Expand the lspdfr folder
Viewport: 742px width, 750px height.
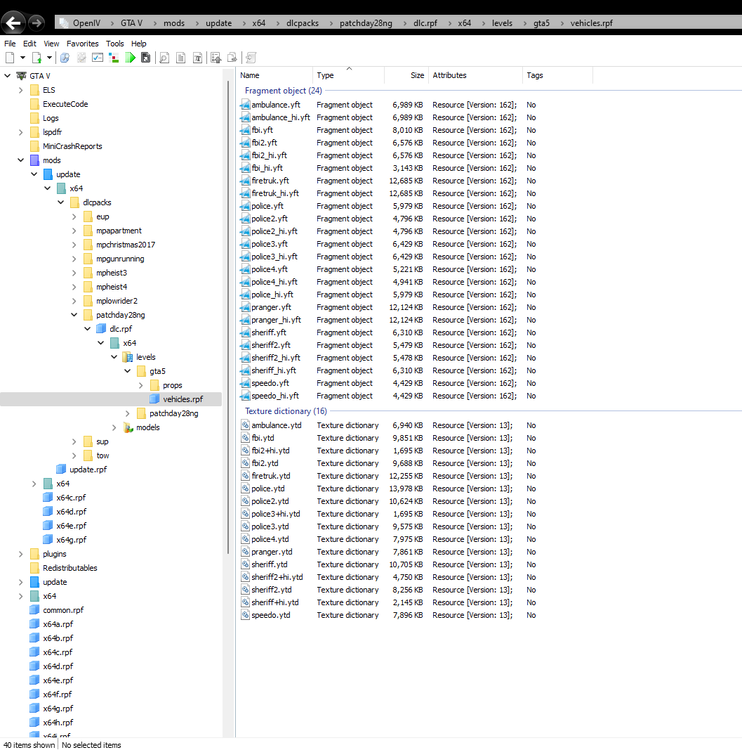(x=21, y=132)
